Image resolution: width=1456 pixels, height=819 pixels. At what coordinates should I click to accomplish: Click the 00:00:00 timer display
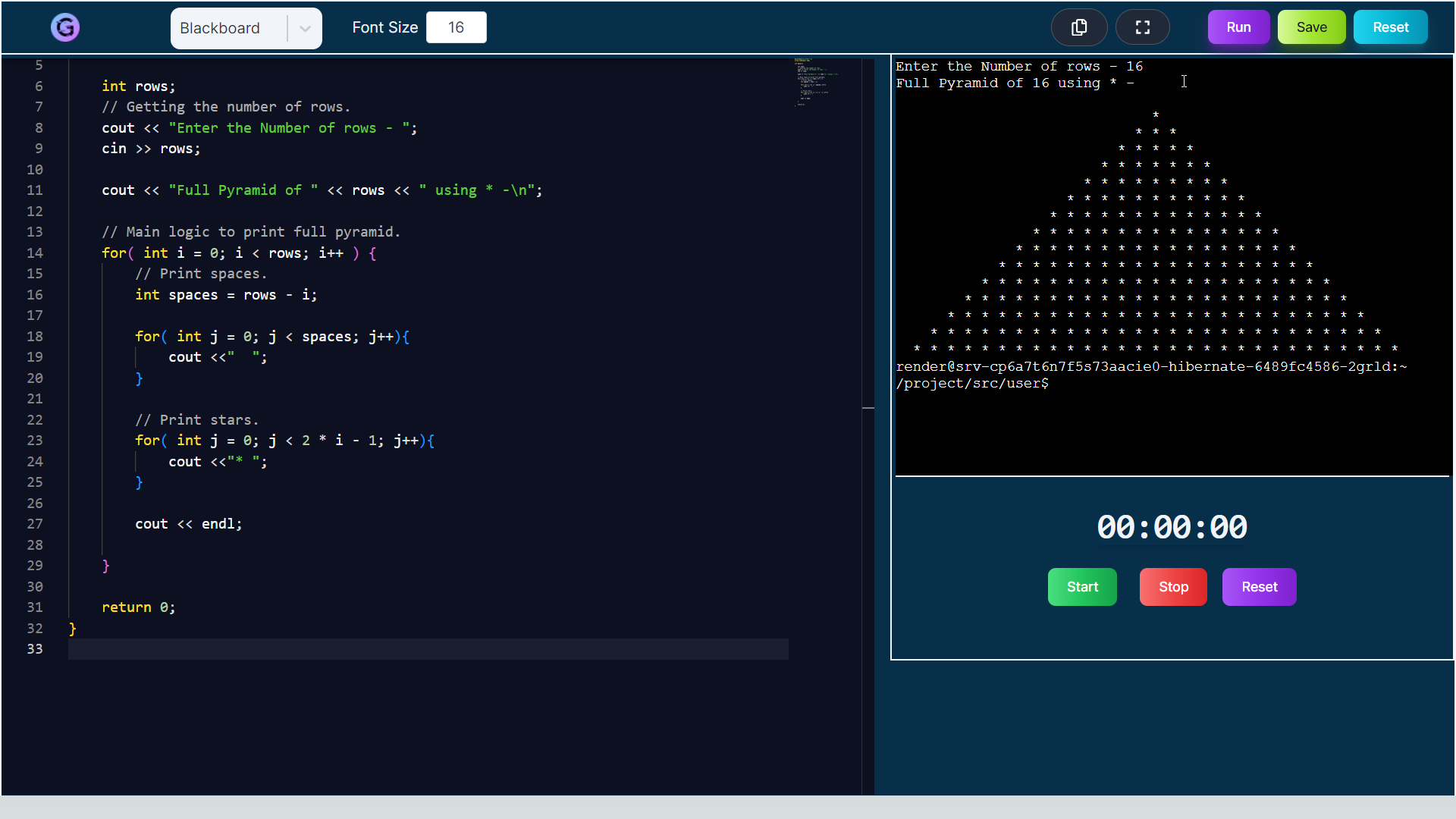[x=1172, y=527]
